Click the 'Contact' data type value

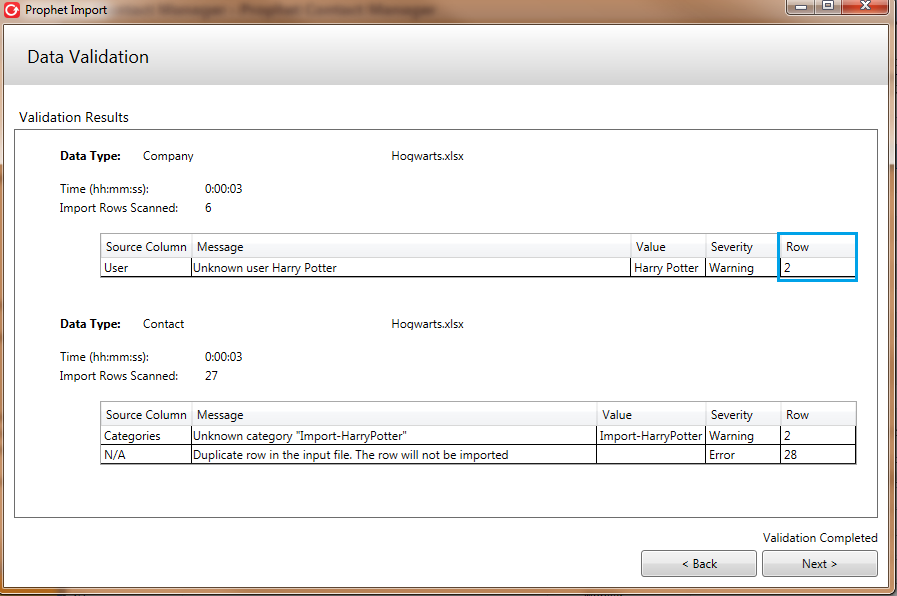click(164, 324)
